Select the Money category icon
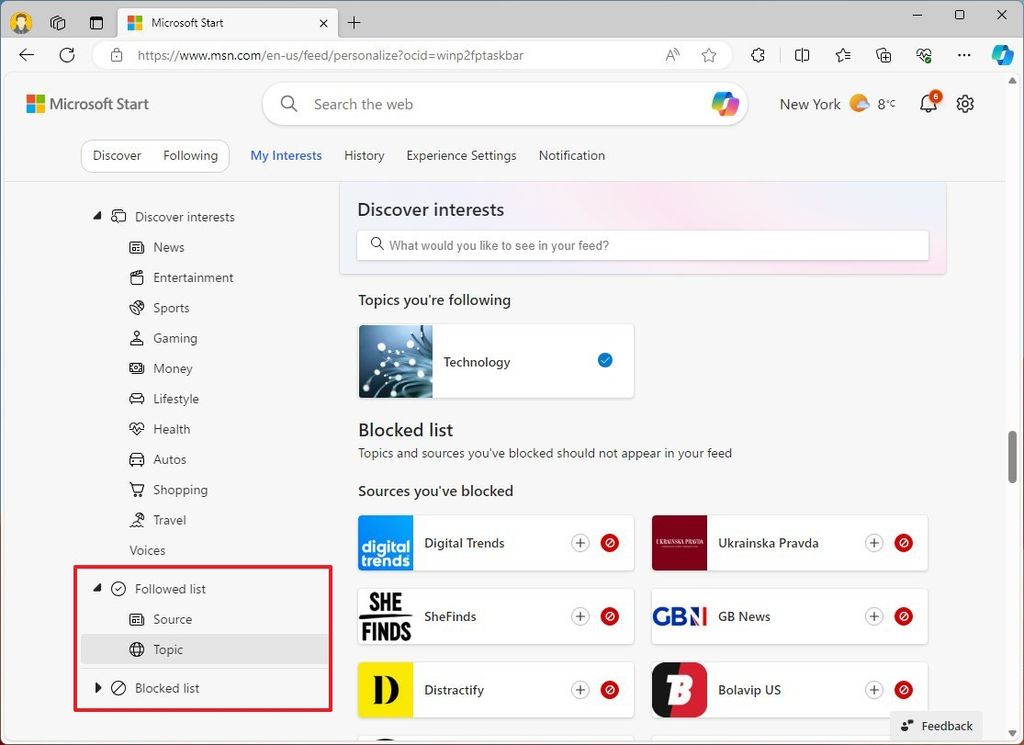Image resolution: width=1024 pixels, height=745 pixels. pos(135,368)
